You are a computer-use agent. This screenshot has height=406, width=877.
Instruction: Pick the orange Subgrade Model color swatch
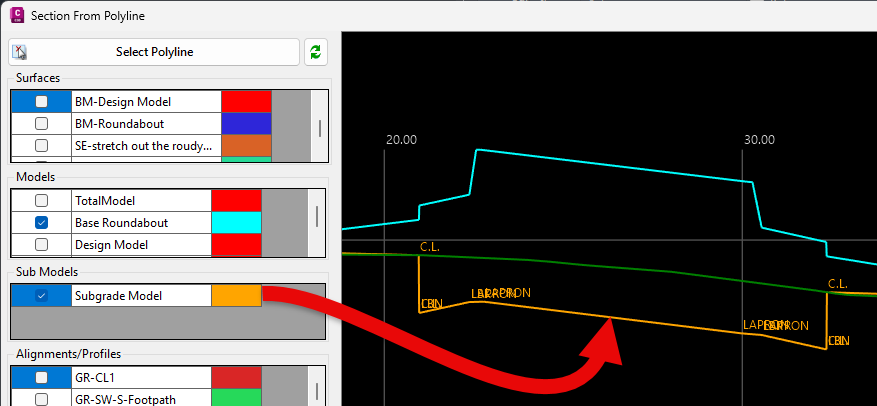point(236,295)
